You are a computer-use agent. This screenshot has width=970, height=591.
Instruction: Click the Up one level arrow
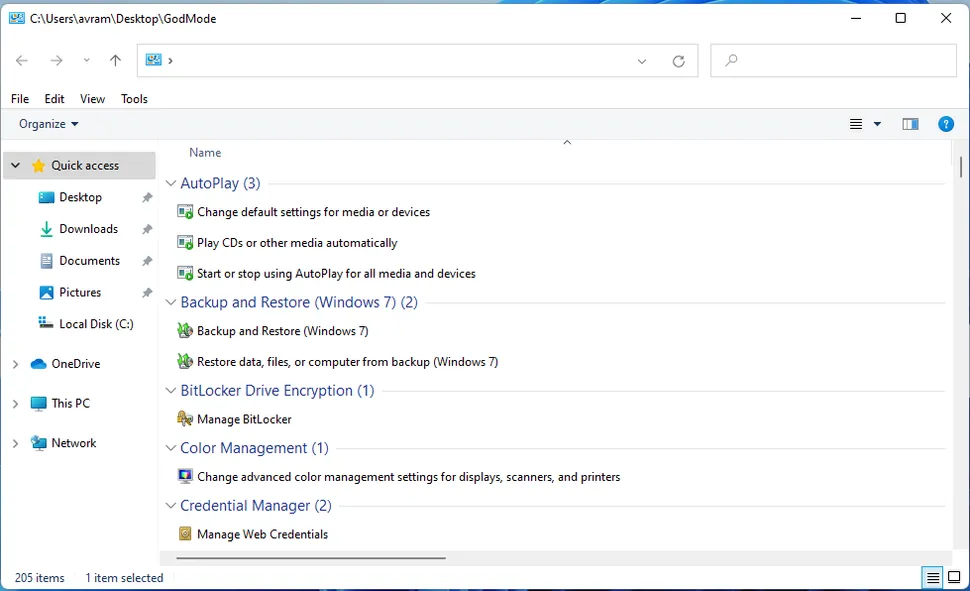(x=115, y=61)
